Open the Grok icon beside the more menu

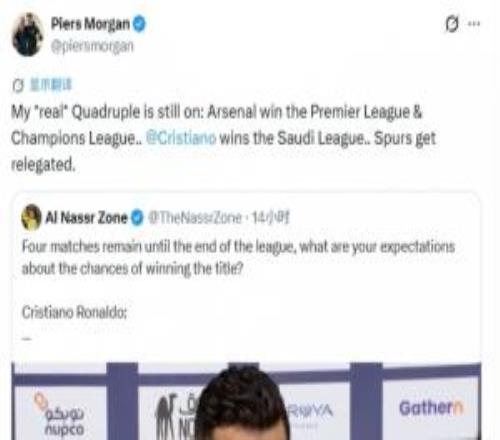[x=452, y=24]
